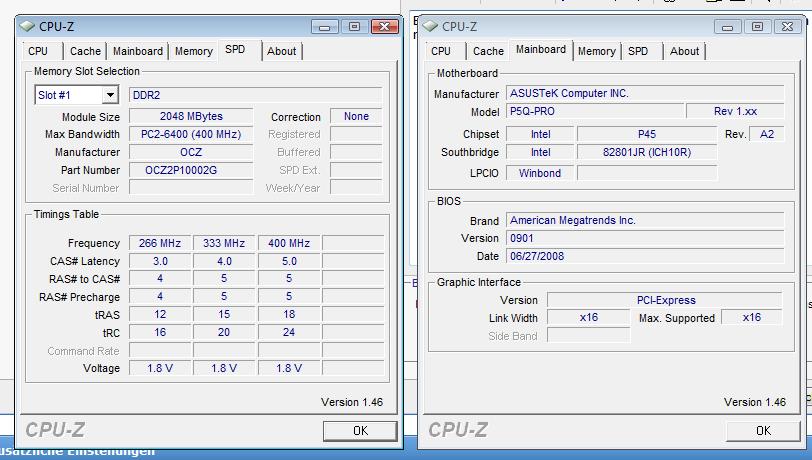Image resolution: width=812 pixels, height=460 pixels.
Task: Click tRAS value 18
Action: pyautogui.click(x=289, y=314)
